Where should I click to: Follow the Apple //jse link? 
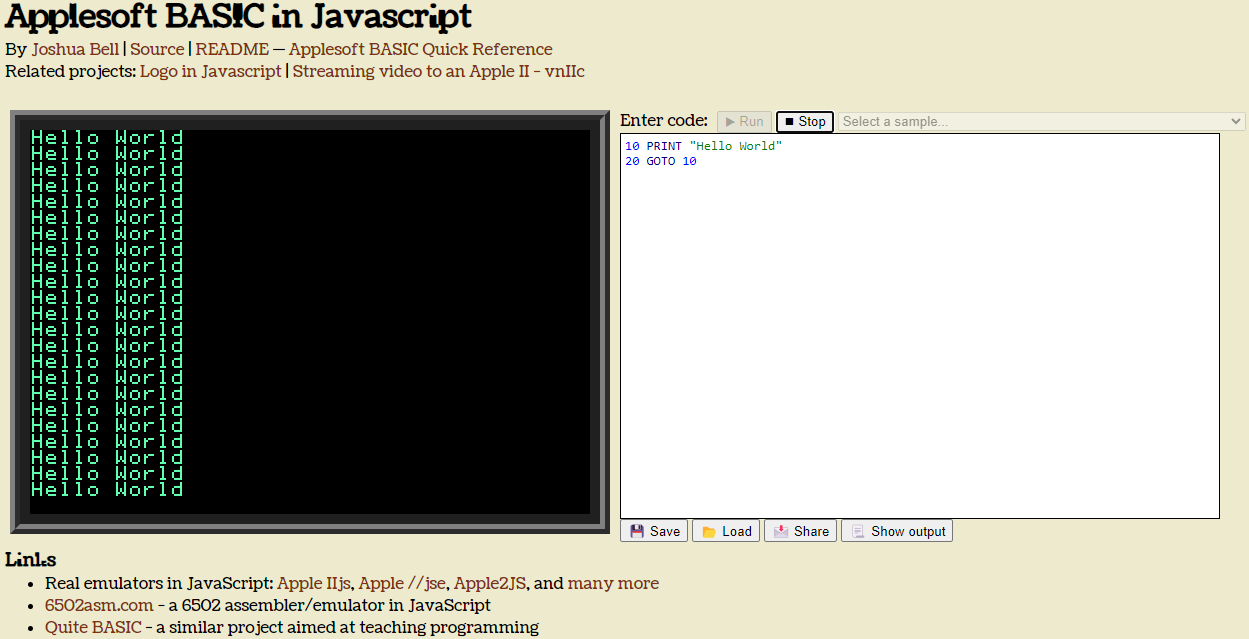point(402,583)
